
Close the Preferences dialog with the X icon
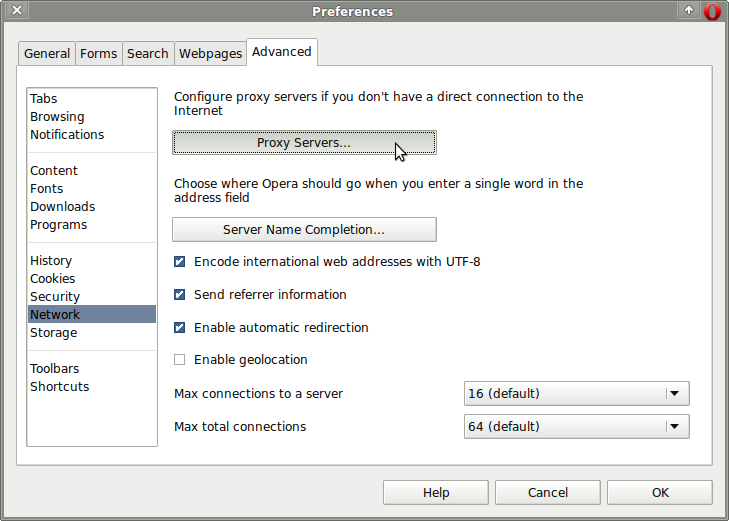coord(17,10)
